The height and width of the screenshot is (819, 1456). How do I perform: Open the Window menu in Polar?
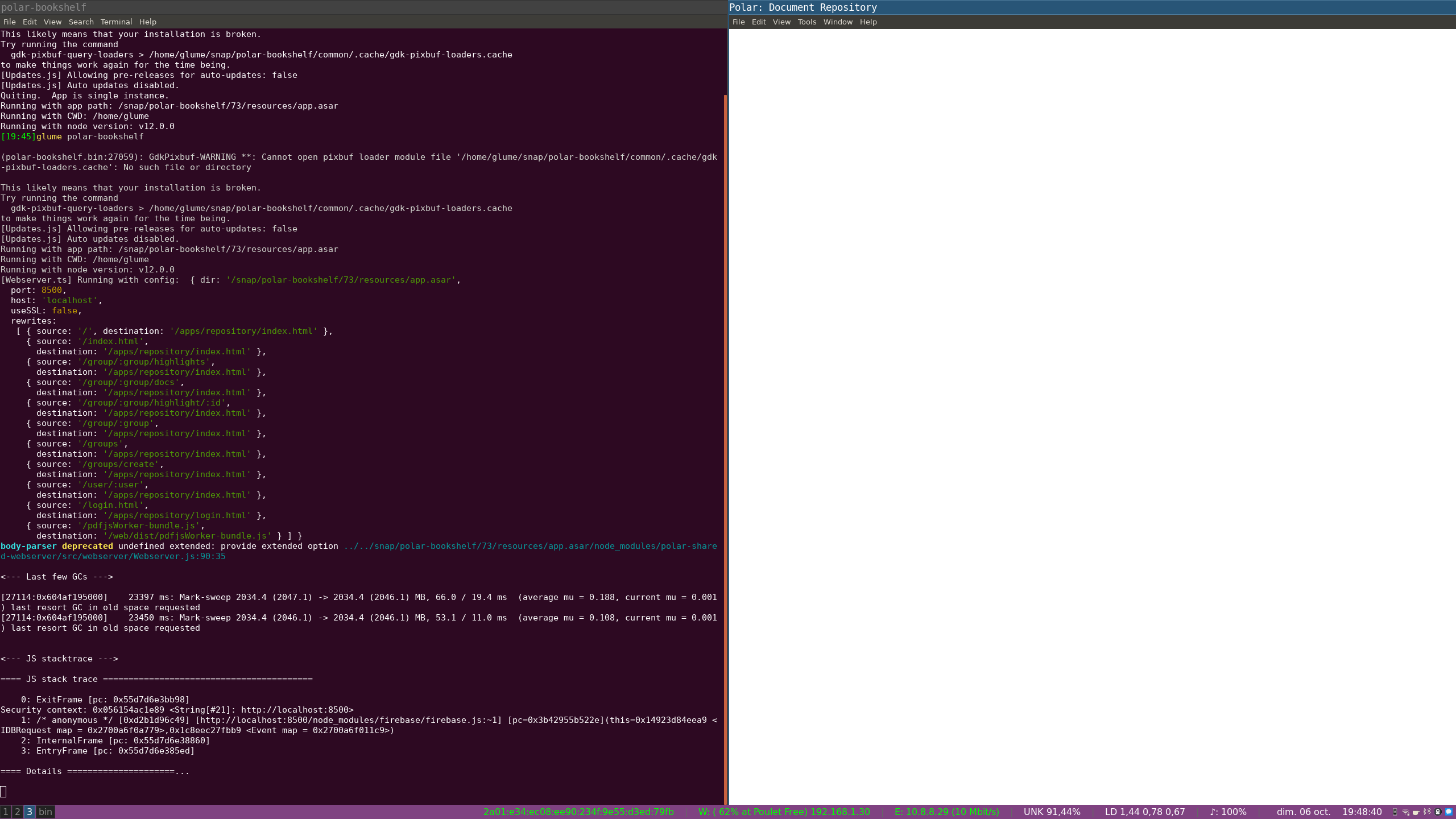[837, 22]
